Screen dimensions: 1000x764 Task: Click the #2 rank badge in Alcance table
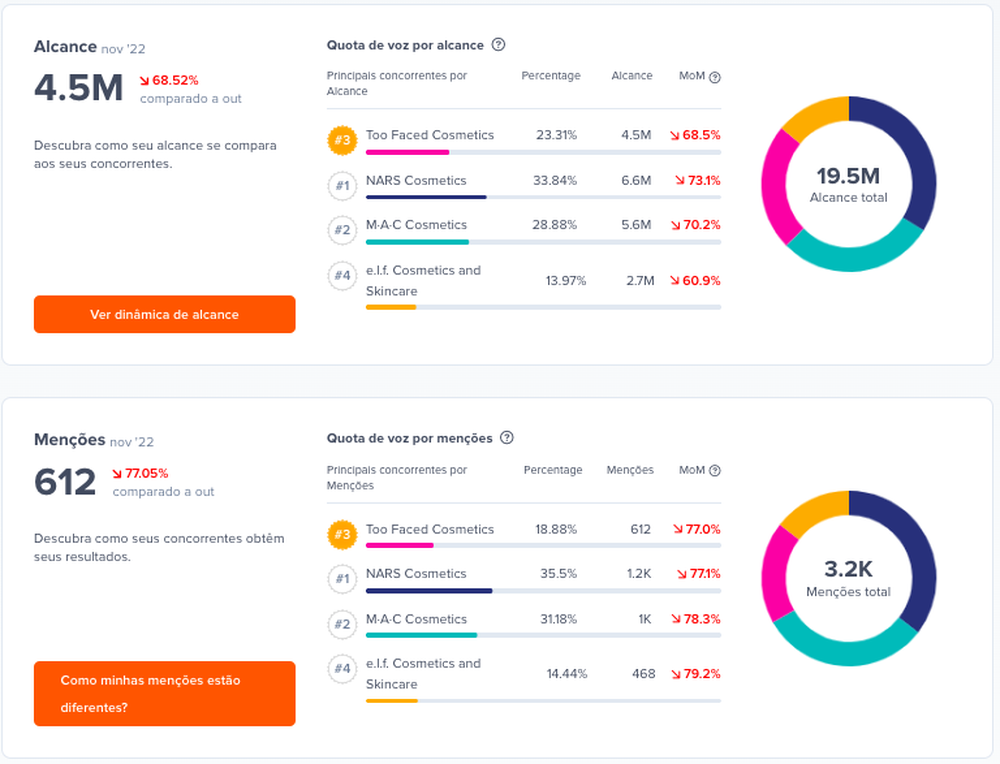[342, 230]
